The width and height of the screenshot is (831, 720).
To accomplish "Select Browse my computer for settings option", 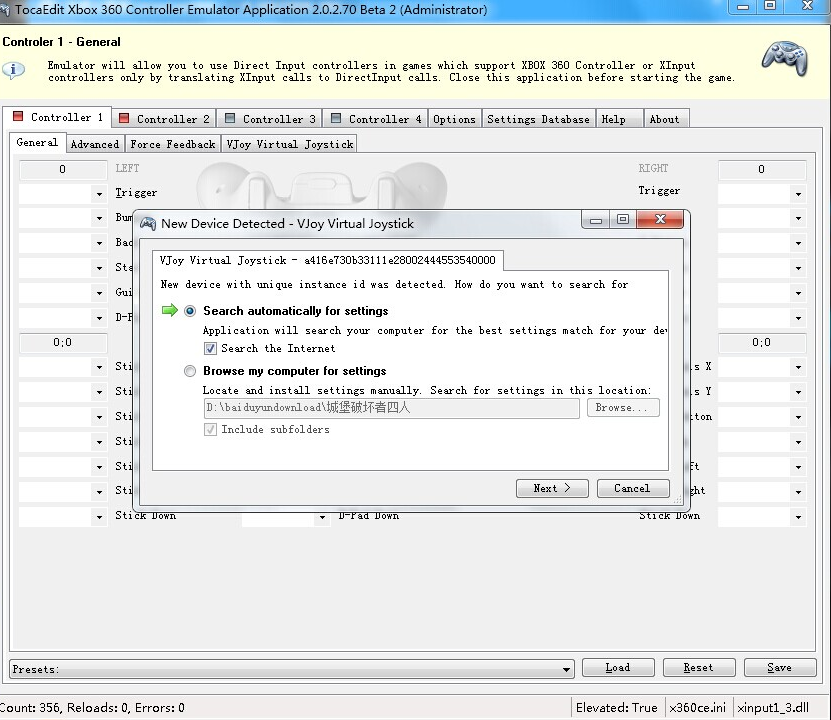I will pos(190,371).
